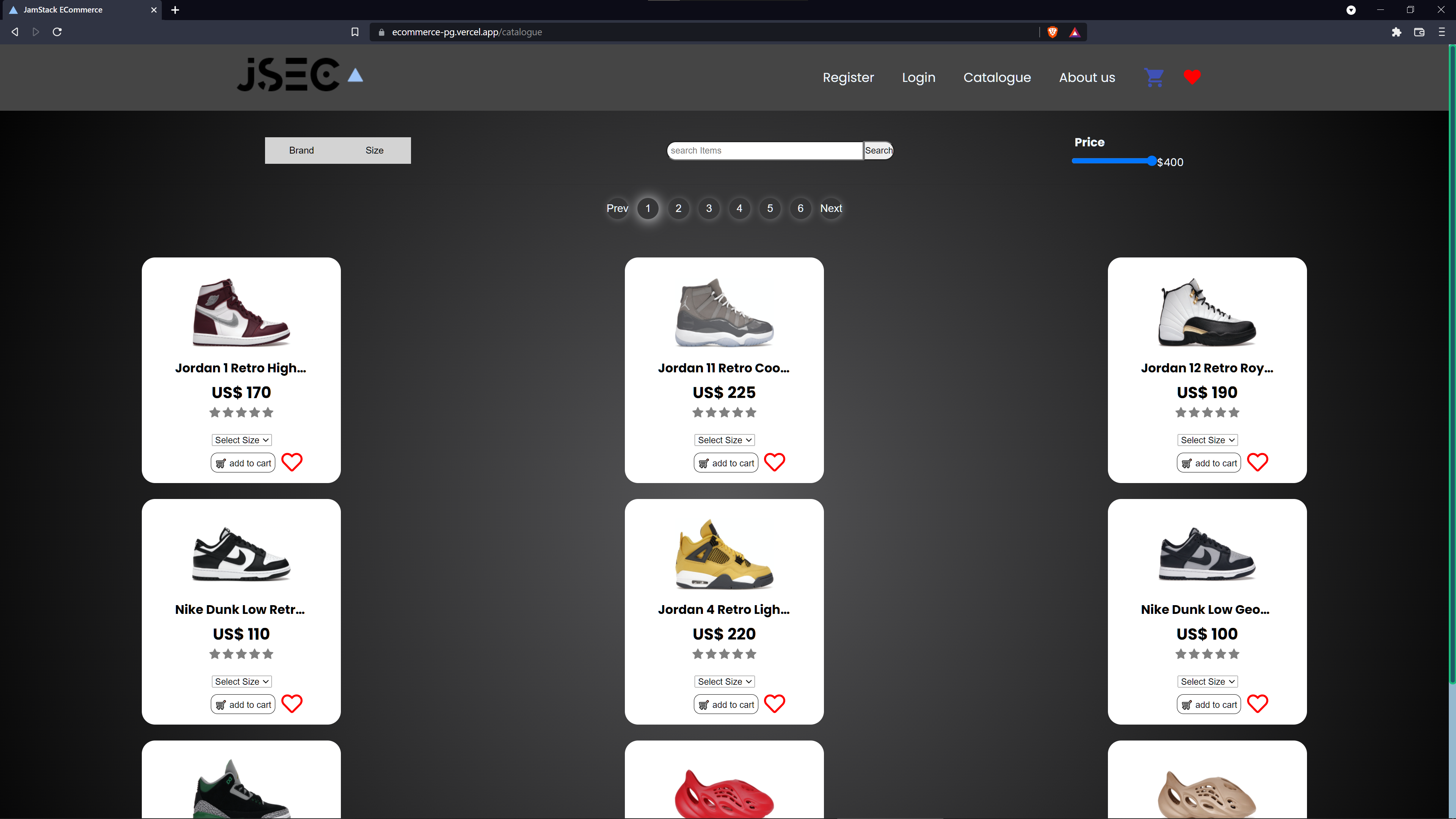This screenshot has height=819, width=1456.
Task: Open the red heart favorites icon in header
Action: click(x=1192, y=77)
